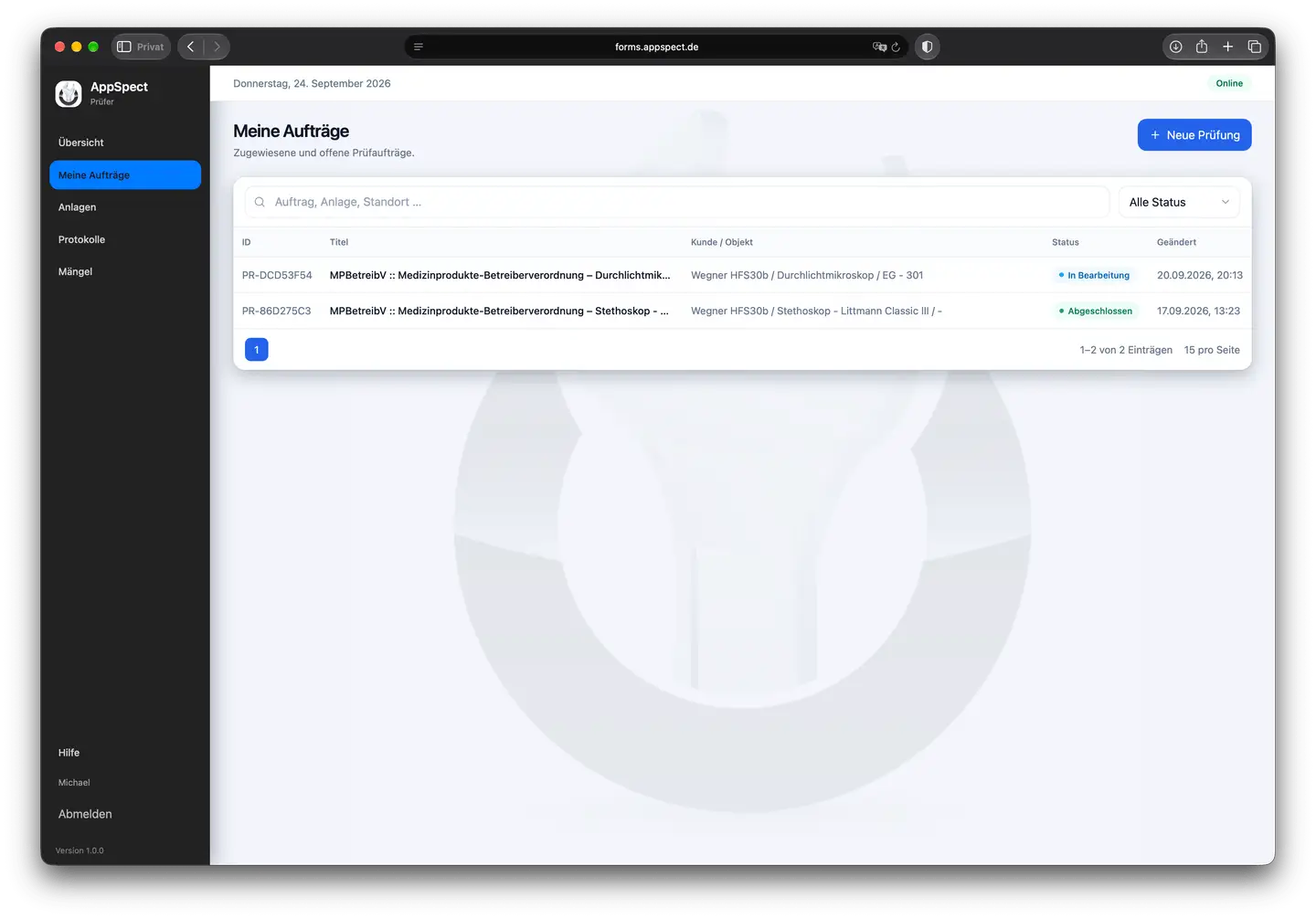1316x919 pixels.
Task: Open Hilfe in the sidebar
Action: click(x=69, y=753)
